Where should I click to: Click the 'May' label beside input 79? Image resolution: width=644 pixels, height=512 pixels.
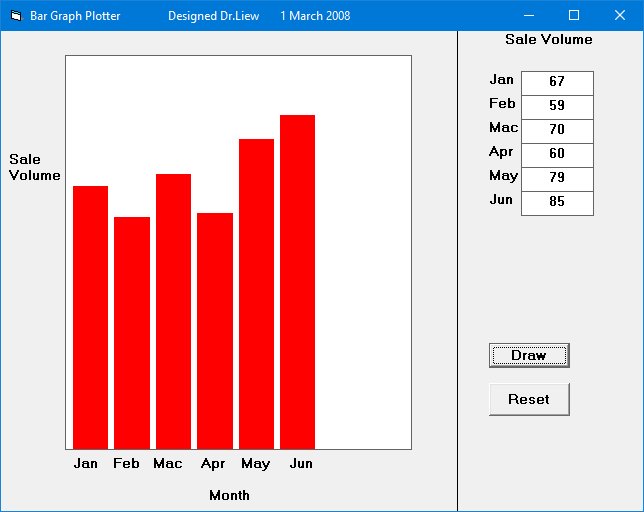click(504, 176)
